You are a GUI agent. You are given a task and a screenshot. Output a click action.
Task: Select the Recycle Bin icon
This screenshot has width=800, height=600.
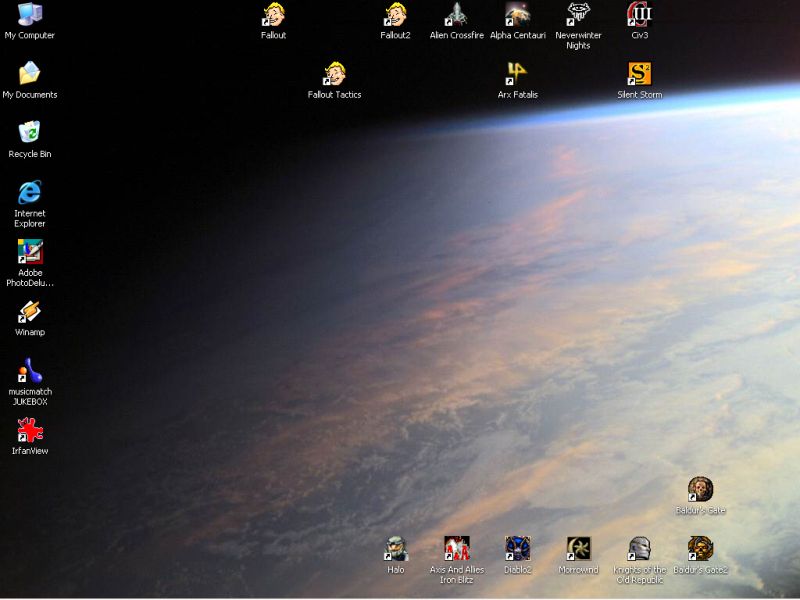30,133
